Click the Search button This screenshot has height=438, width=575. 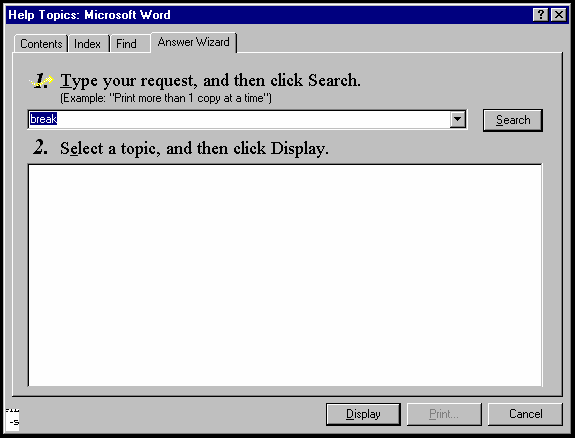[x=513, y=120]
